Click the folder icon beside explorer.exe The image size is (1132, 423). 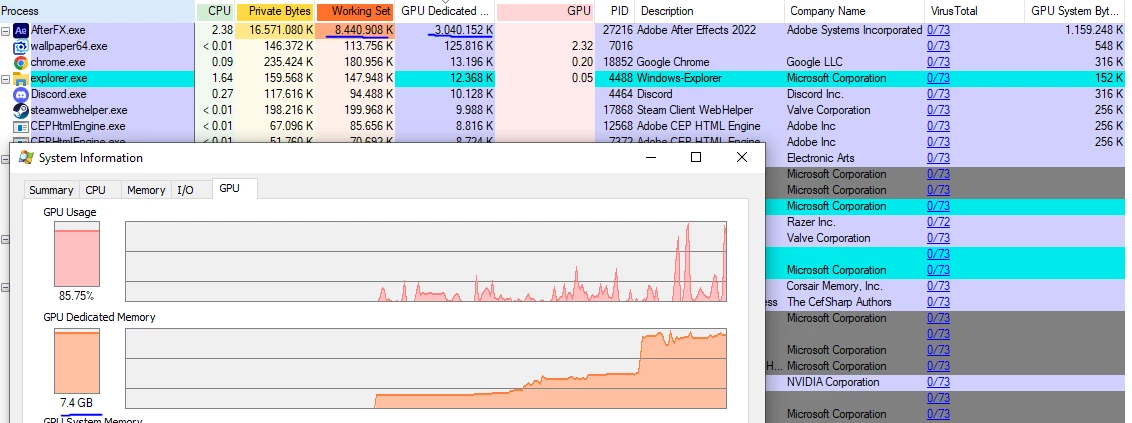(x=21, y=78)
